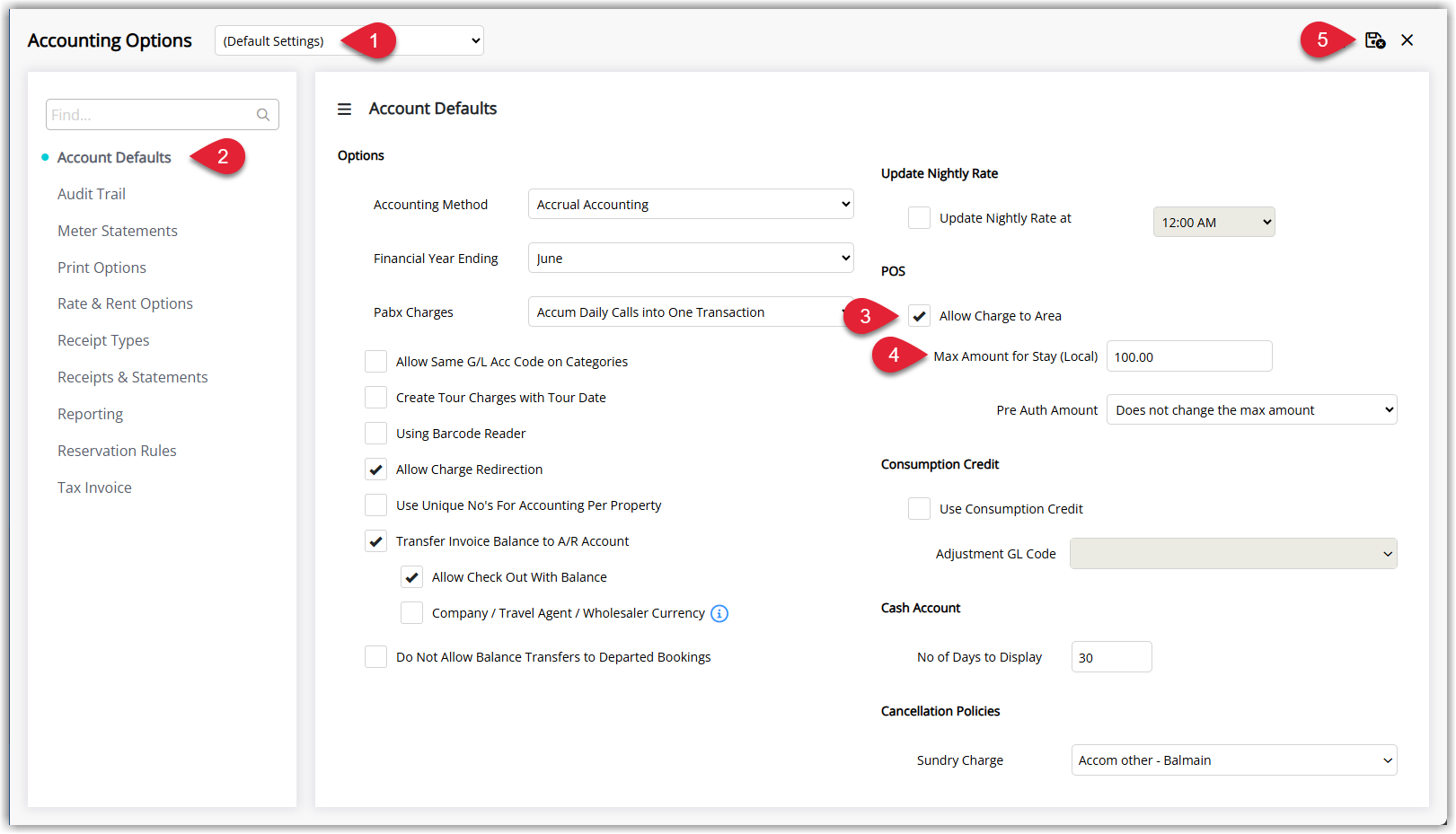Close the Accounting Options window
Screen dimensions: 1456x834
tap(1407, 40)
